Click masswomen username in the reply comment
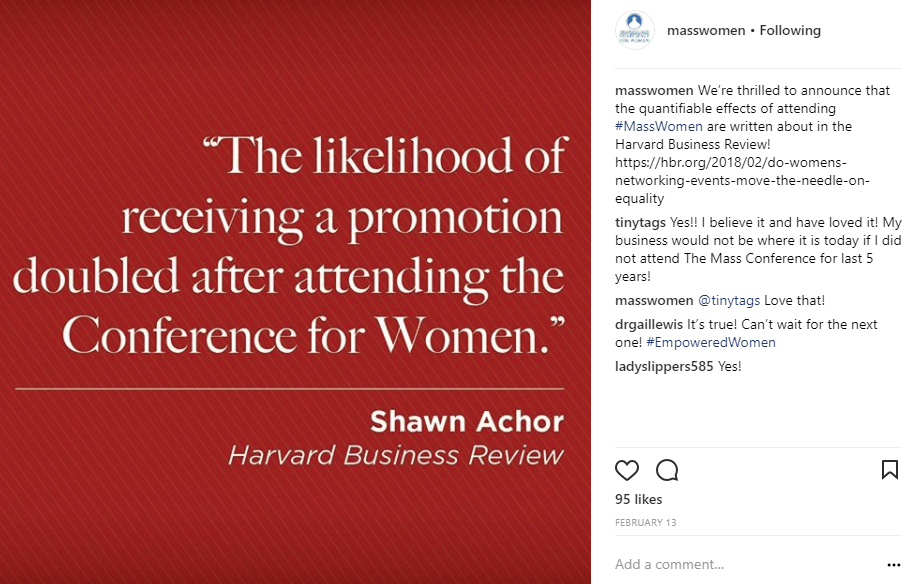 coord(654,300)
